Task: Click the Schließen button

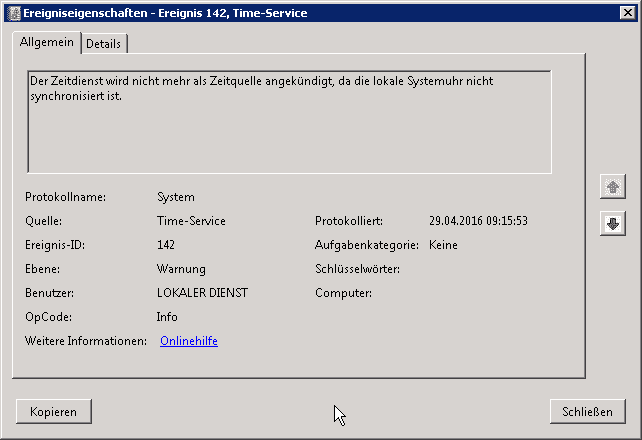Action: 588,411
